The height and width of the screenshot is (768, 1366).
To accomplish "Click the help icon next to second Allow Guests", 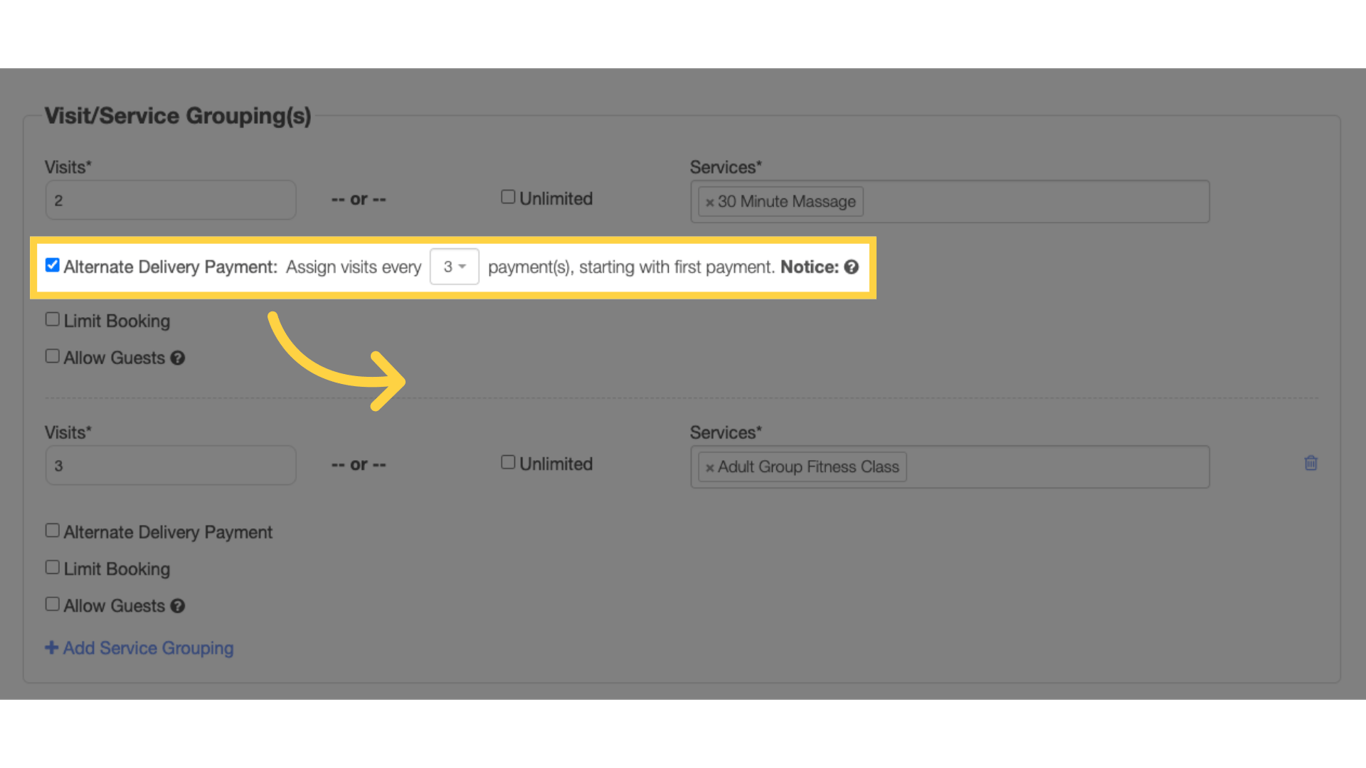I will tap(177, 605).
